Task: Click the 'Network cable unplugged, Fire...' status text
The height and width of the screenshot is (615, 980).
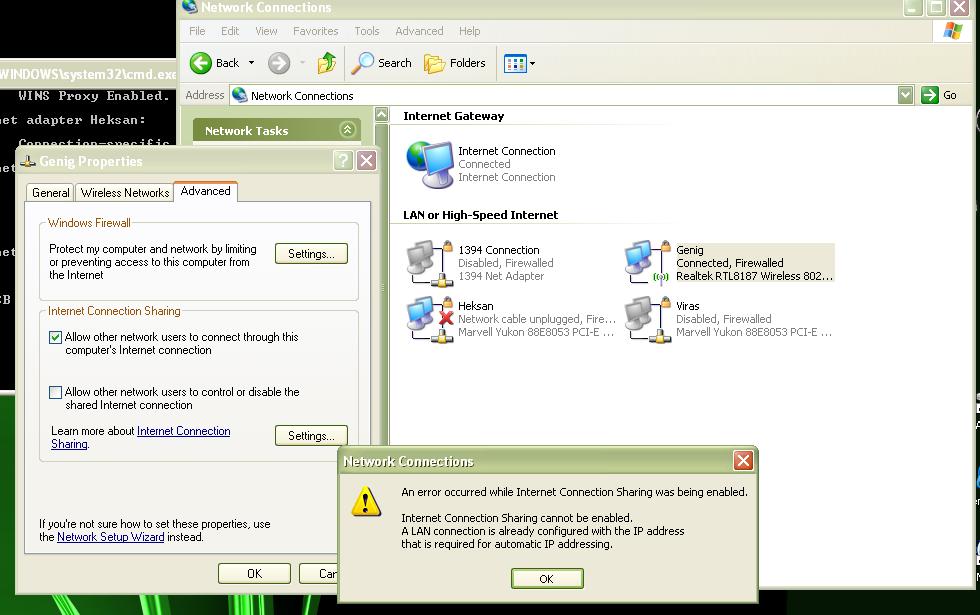Action: [x=537, y=319]
